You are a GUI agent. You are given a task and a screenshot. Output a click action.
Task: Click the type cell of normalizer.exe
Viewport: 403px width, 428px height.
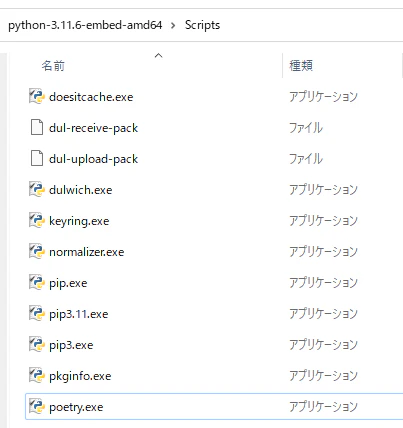[x=323, y=252]
